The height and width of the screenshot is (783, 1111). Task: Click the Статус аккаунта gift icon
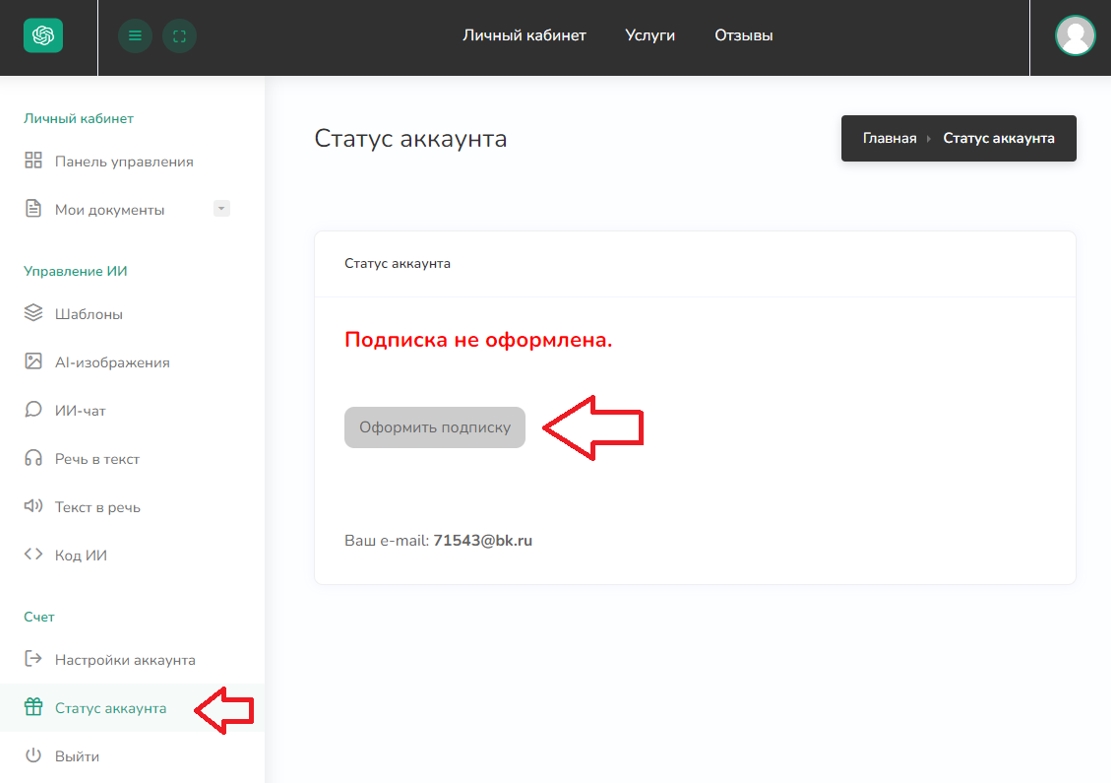pyautogui.click(x=33, y=706)
